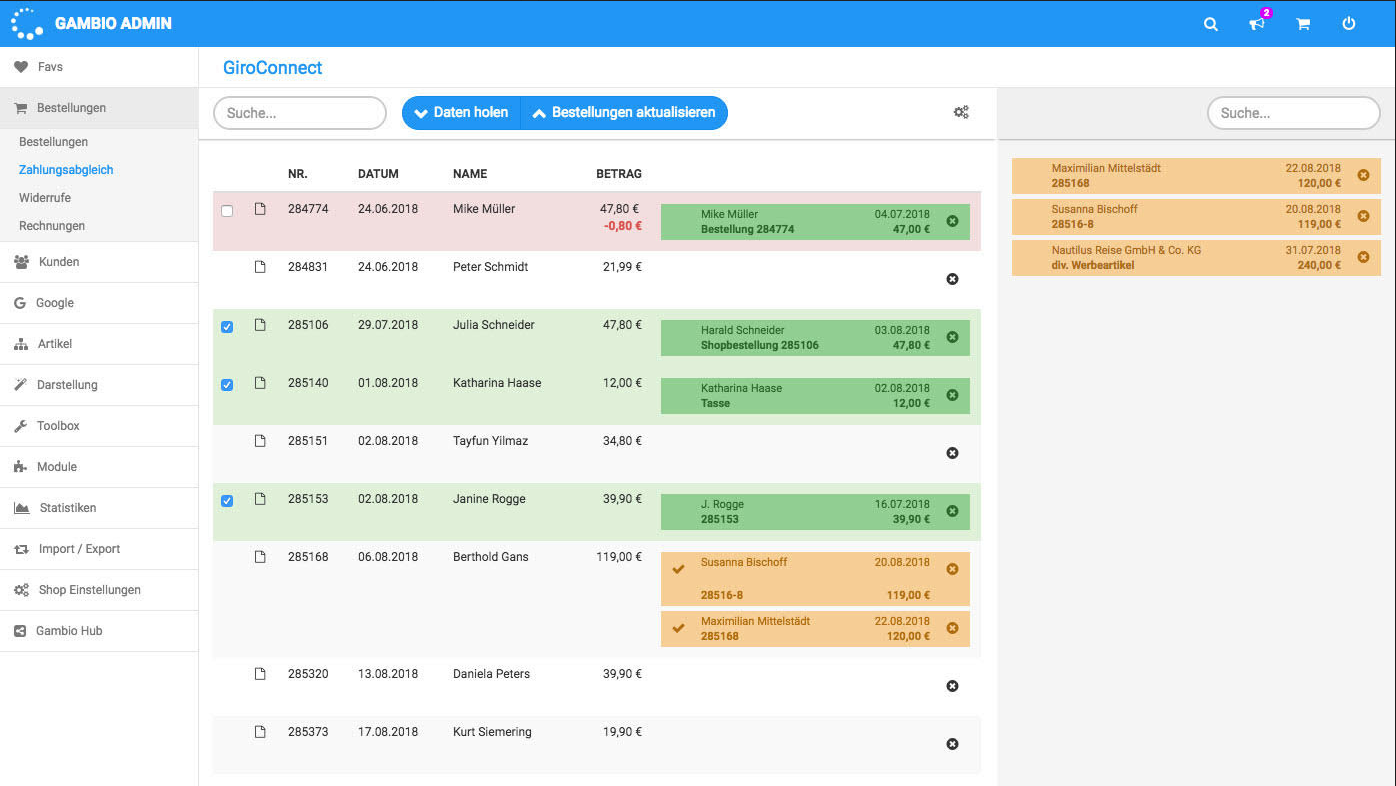Collapse the Bestellungen sidebar section
Screen dimensions: 1396x786
click(71, 108)
